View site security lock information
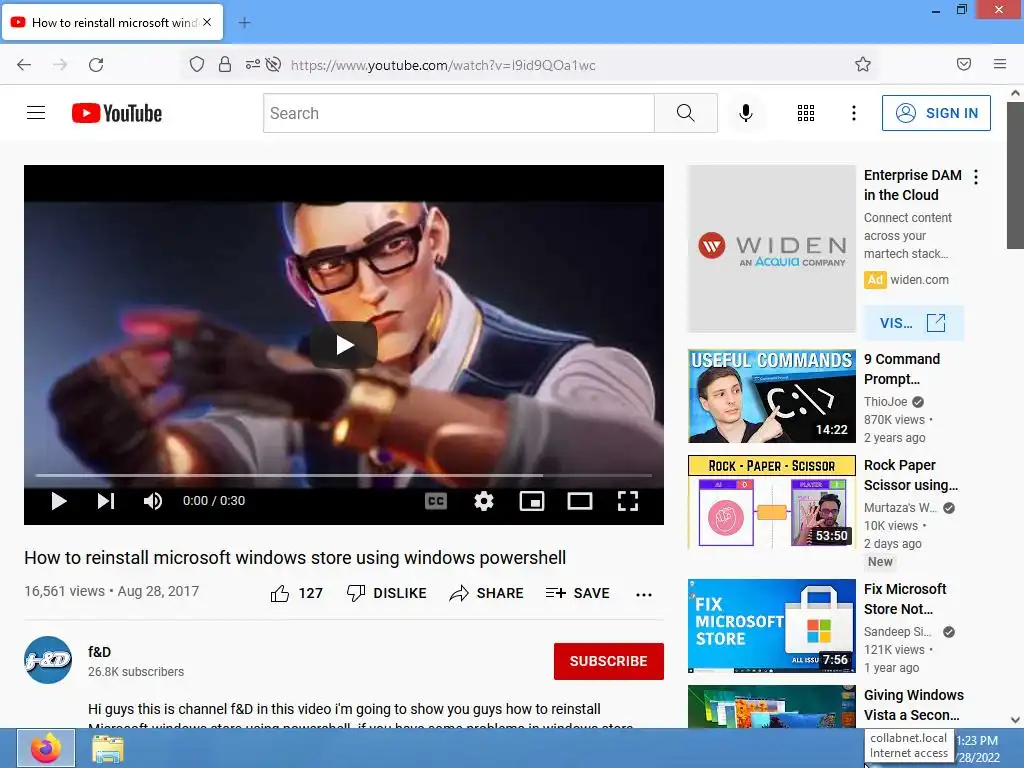Screen dimensions: 1024x768 click(x=225, y=64)
